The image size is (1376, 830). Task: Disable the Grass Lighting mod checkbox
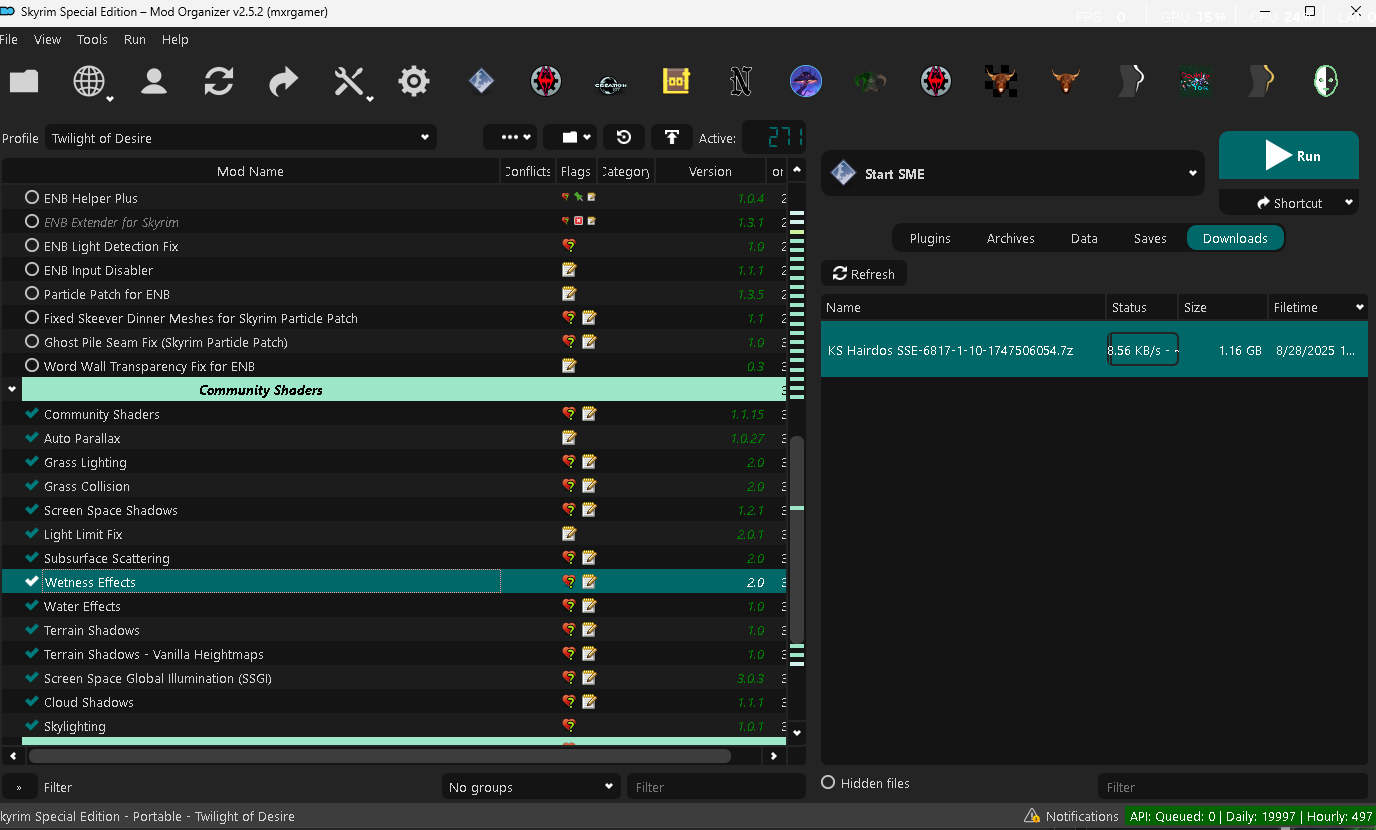[x=32, y=462]
